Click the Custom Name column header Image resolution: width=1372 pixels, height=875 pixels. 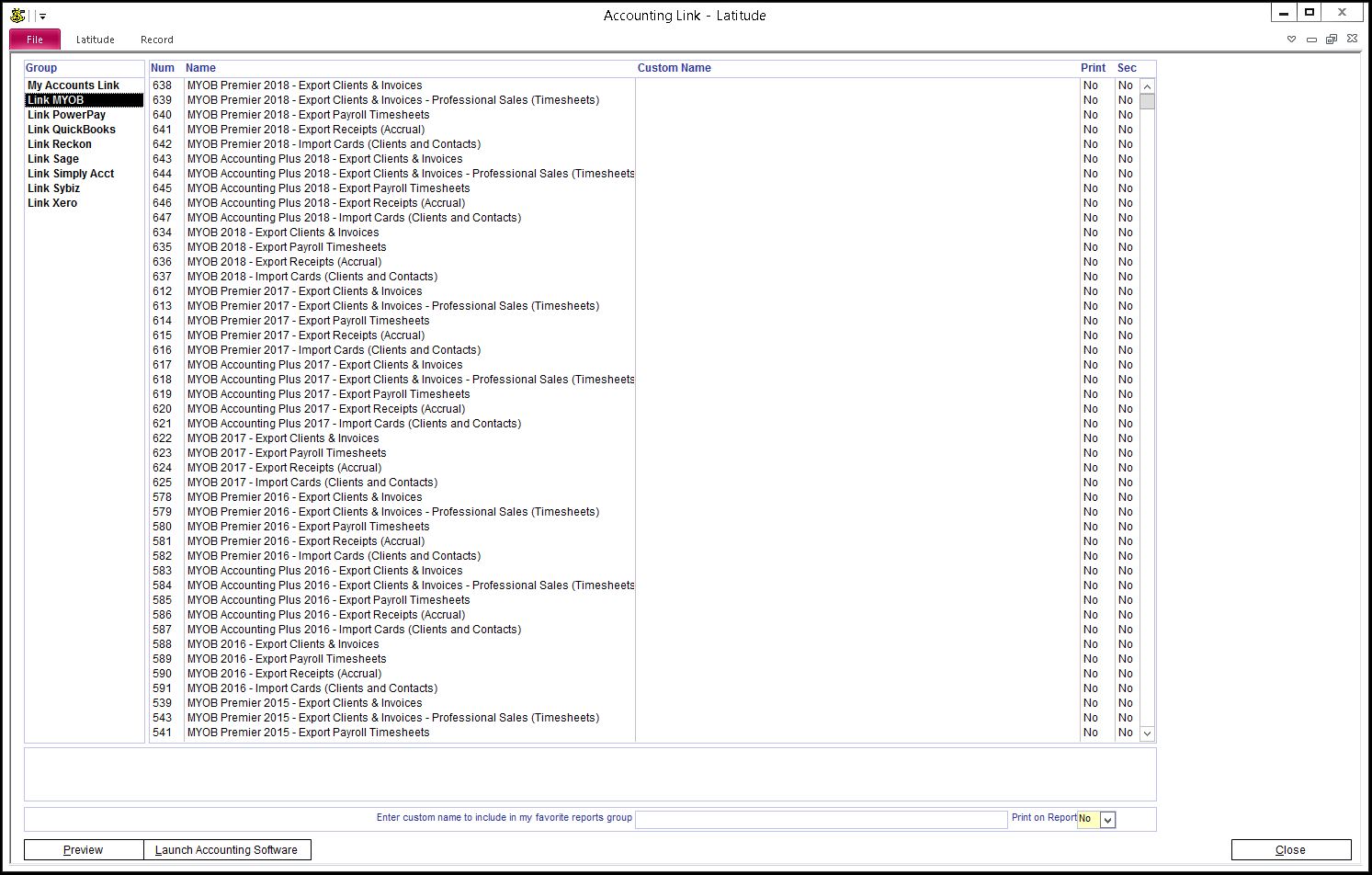(x=675, y=68)
